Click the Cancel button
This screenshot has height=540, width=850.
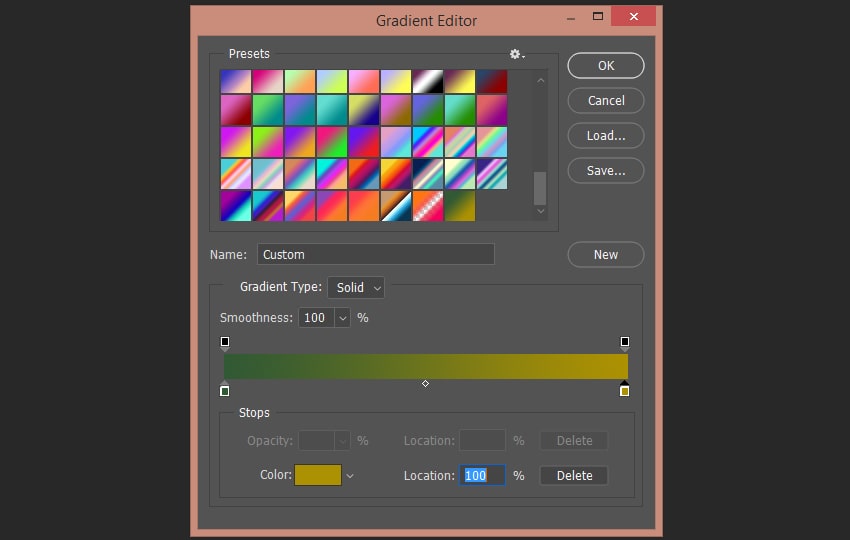(x=606, y=100)
